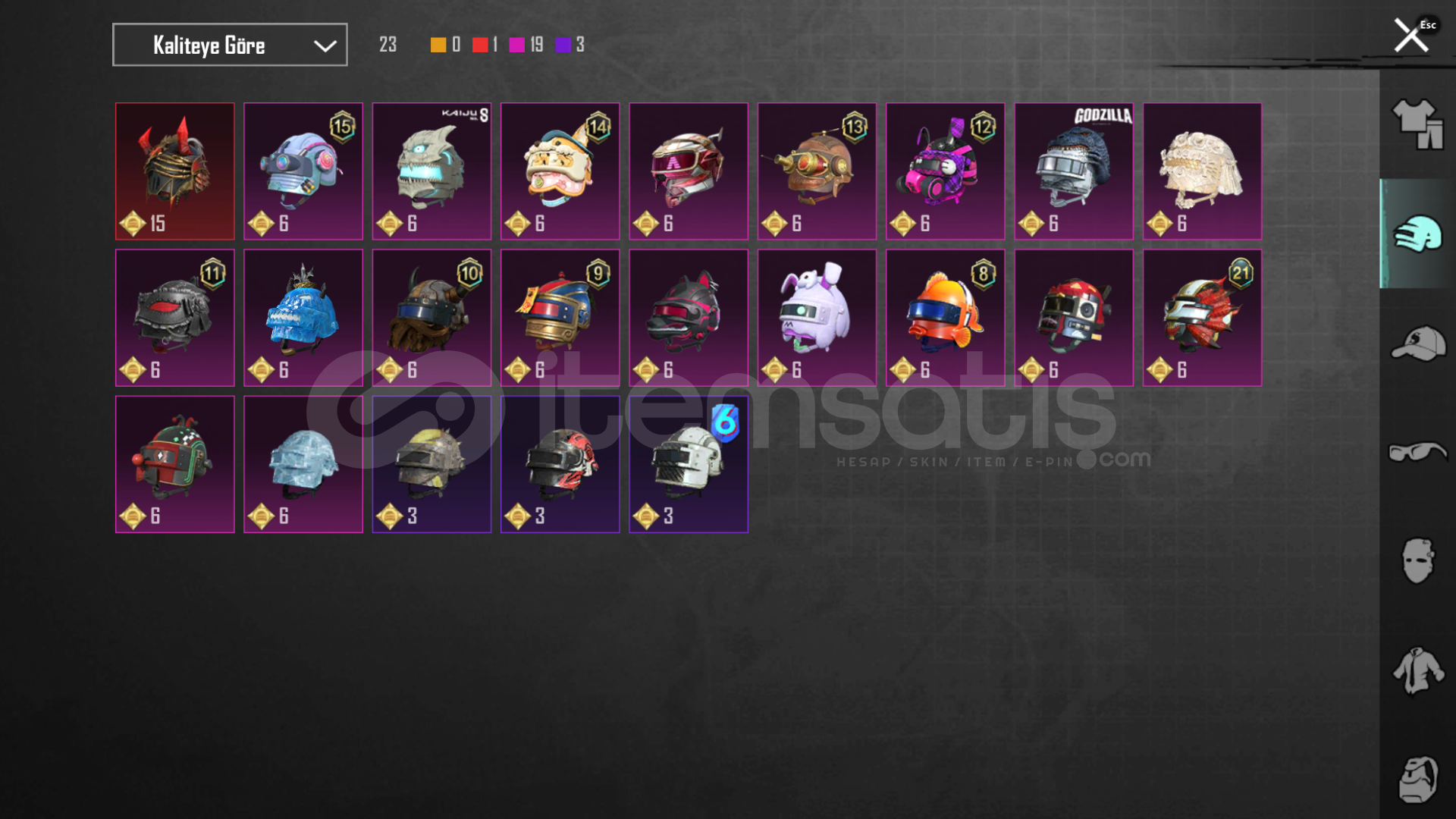Open the sunglasses category icon

[x=1417, y=452]
